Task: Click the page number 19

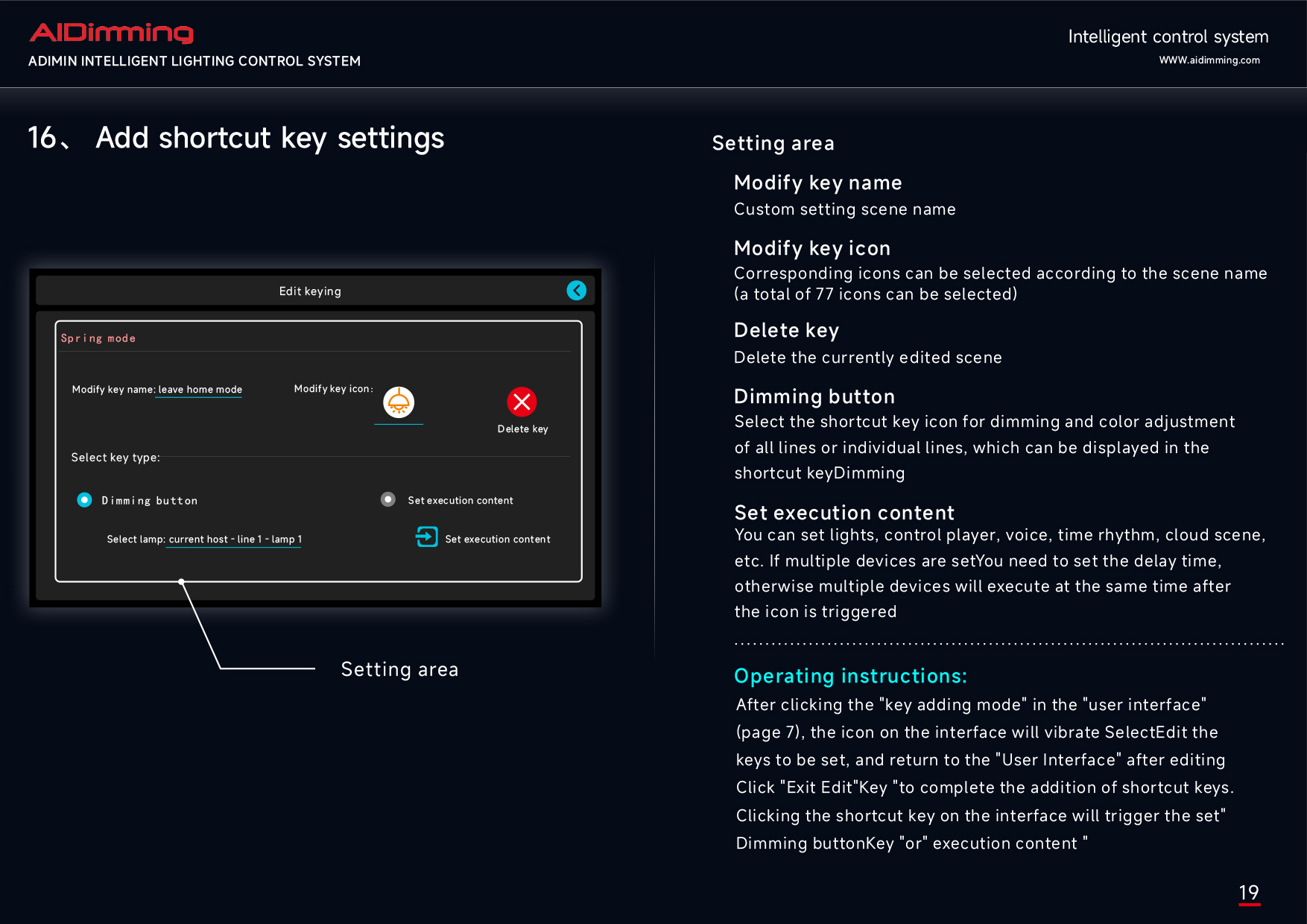Action: point(1249,893)
